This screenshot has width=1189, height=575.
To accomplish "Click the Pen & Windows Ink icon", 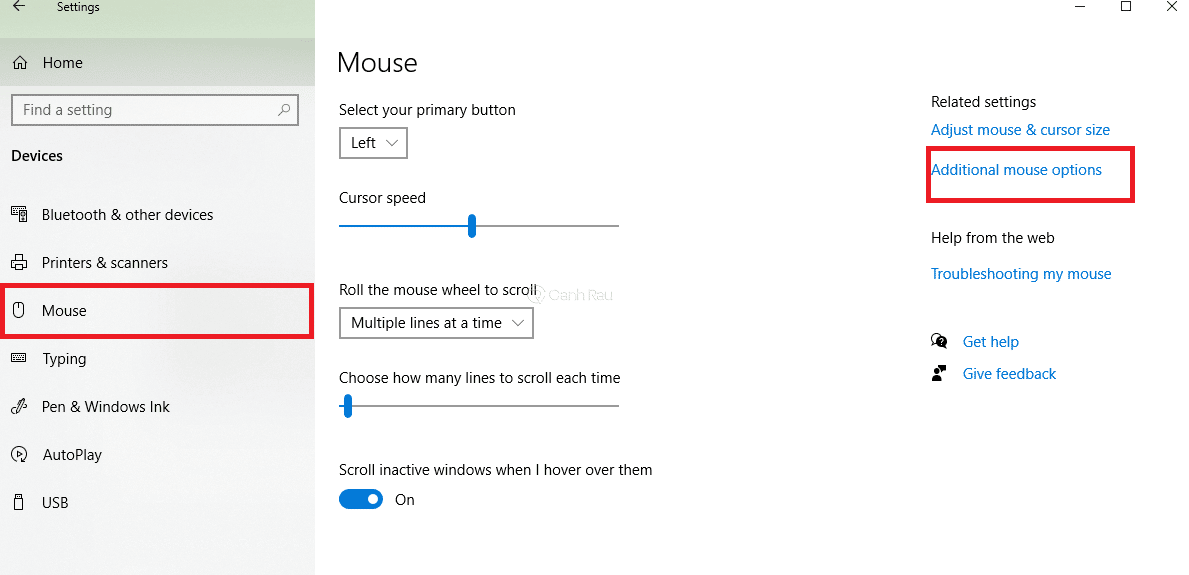I will point(19,407).
